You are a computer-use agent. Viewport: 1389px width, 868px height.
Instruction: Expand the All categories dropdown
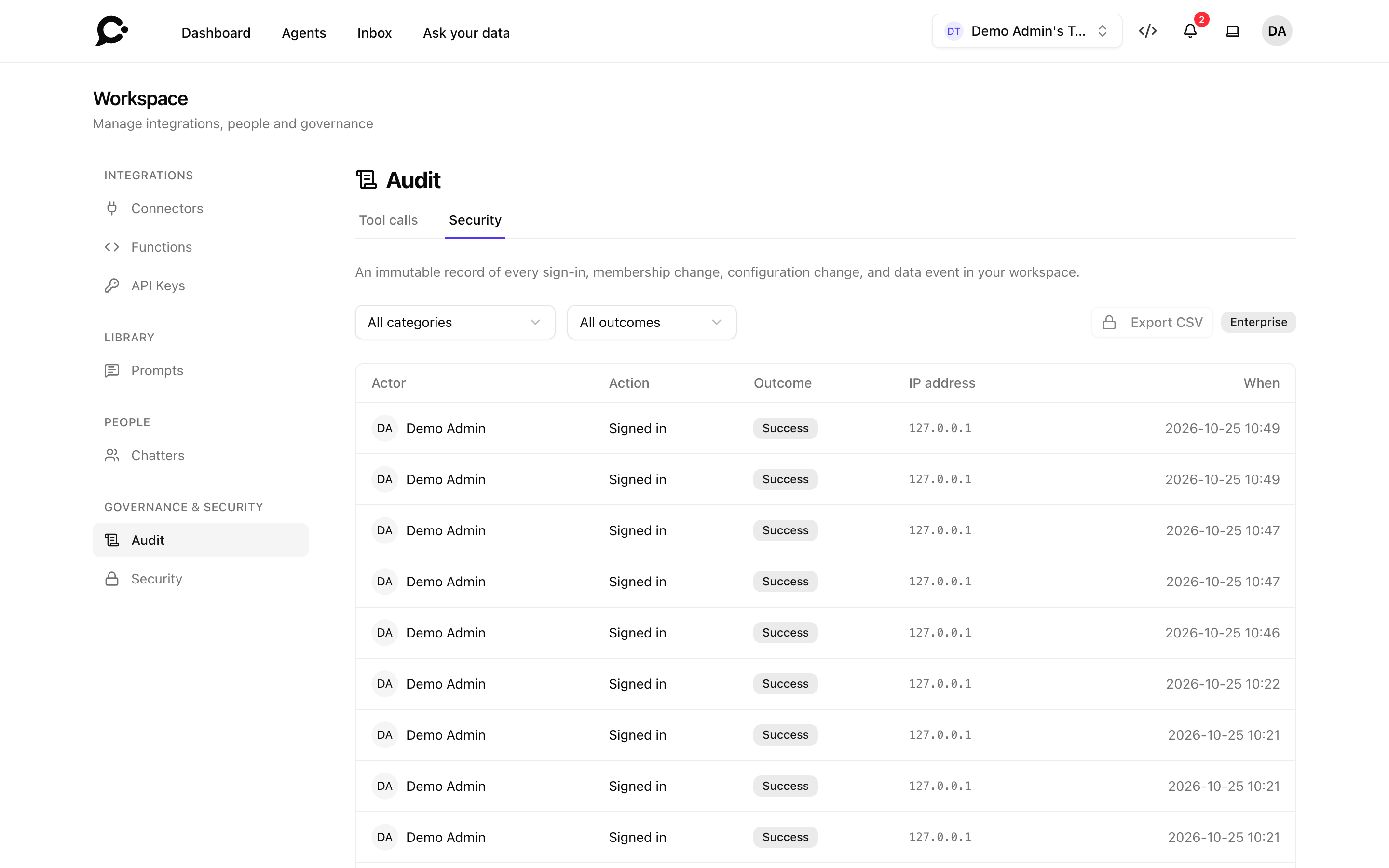click(x=455, y=322)
